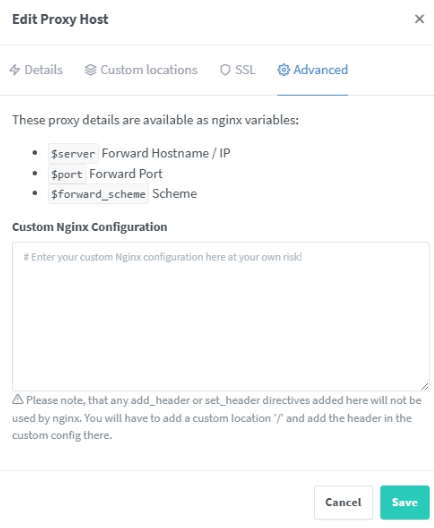Close the Edit Proxy Host dialog
434x528 pixels.
coord(419,19)
